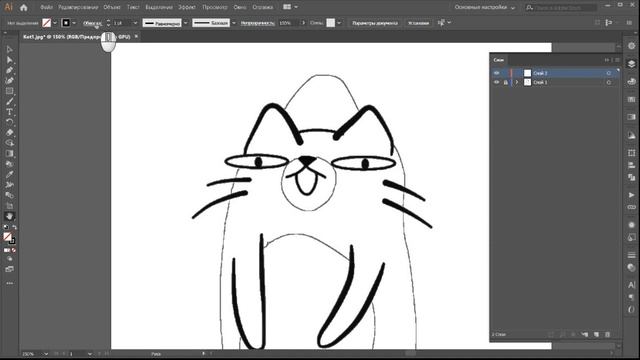Open stroke weight dropdown

click(x=136, y=23)
